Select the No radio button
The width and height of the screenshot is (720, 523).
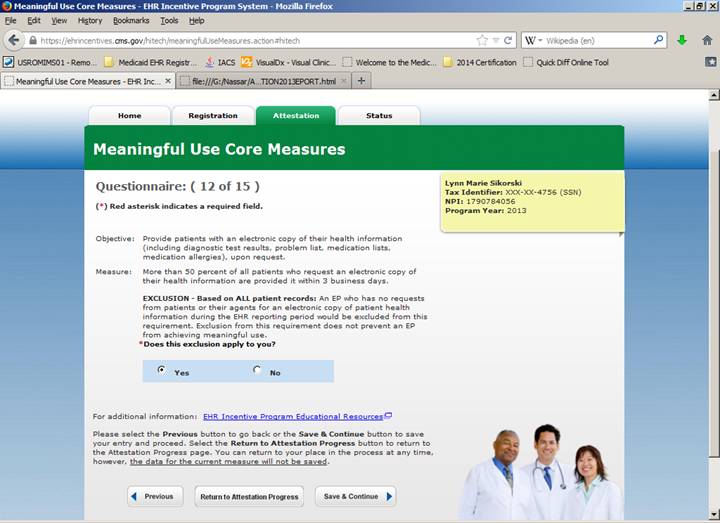[257, 370]
